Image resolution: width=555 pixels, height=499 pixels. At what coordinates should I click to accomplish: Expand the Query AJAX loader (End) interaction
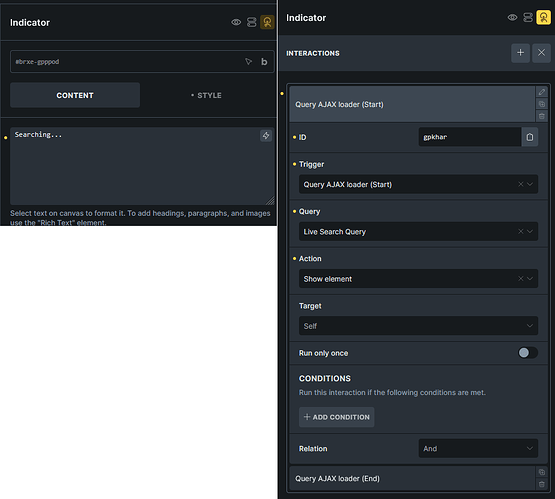[412, 478]
